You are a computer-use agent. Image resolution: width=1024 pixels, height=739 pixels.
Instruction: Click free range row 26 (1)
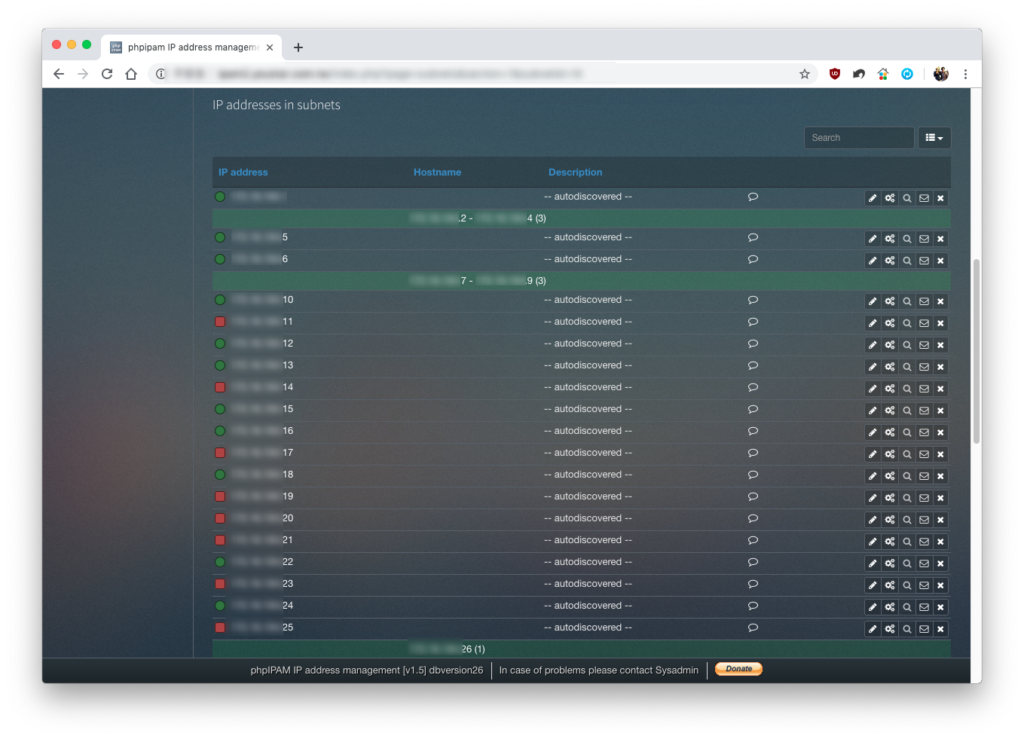click(581, 649)
